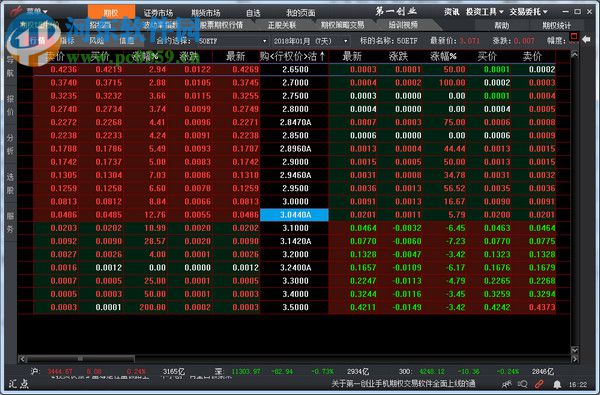This screenshot has height=395, width=600.
Task: Click the put change value -0.0149
Action: [x=407, y=307]
